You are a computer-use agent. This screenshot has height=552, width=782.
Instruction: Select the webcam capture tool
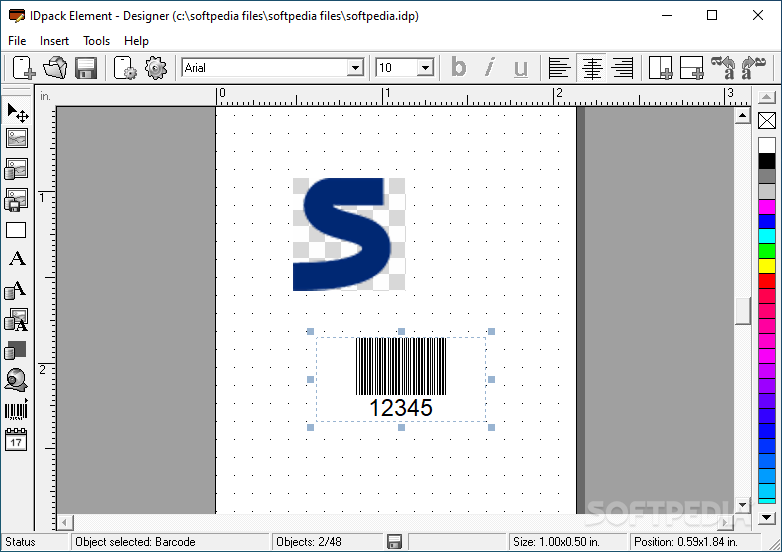click(16, 380)
